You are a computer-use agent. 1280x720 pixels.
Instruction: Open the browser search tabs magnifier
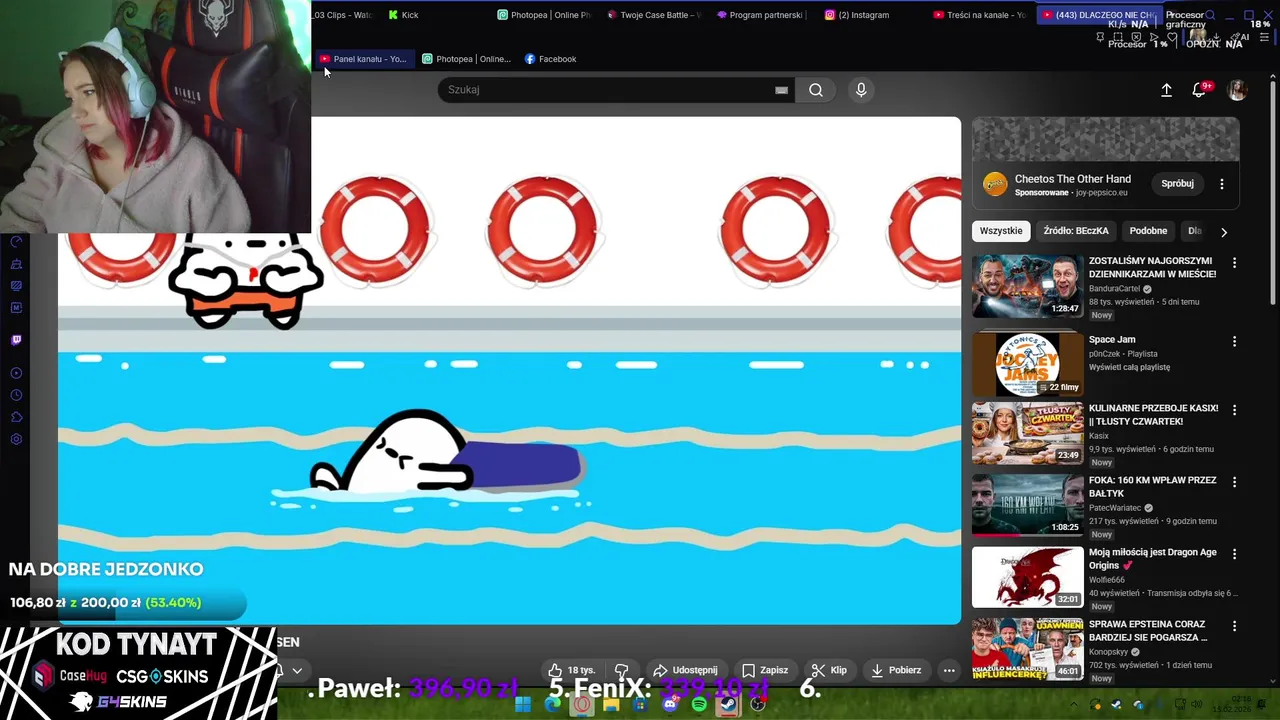click(x=1210, y=15)
